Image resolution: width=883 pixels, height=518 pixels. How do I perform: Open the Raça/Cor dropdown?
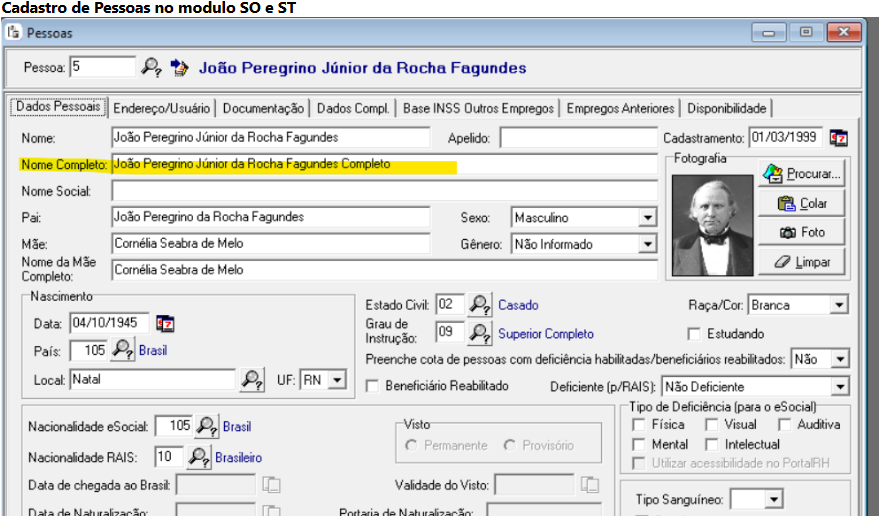pos(838,305)
